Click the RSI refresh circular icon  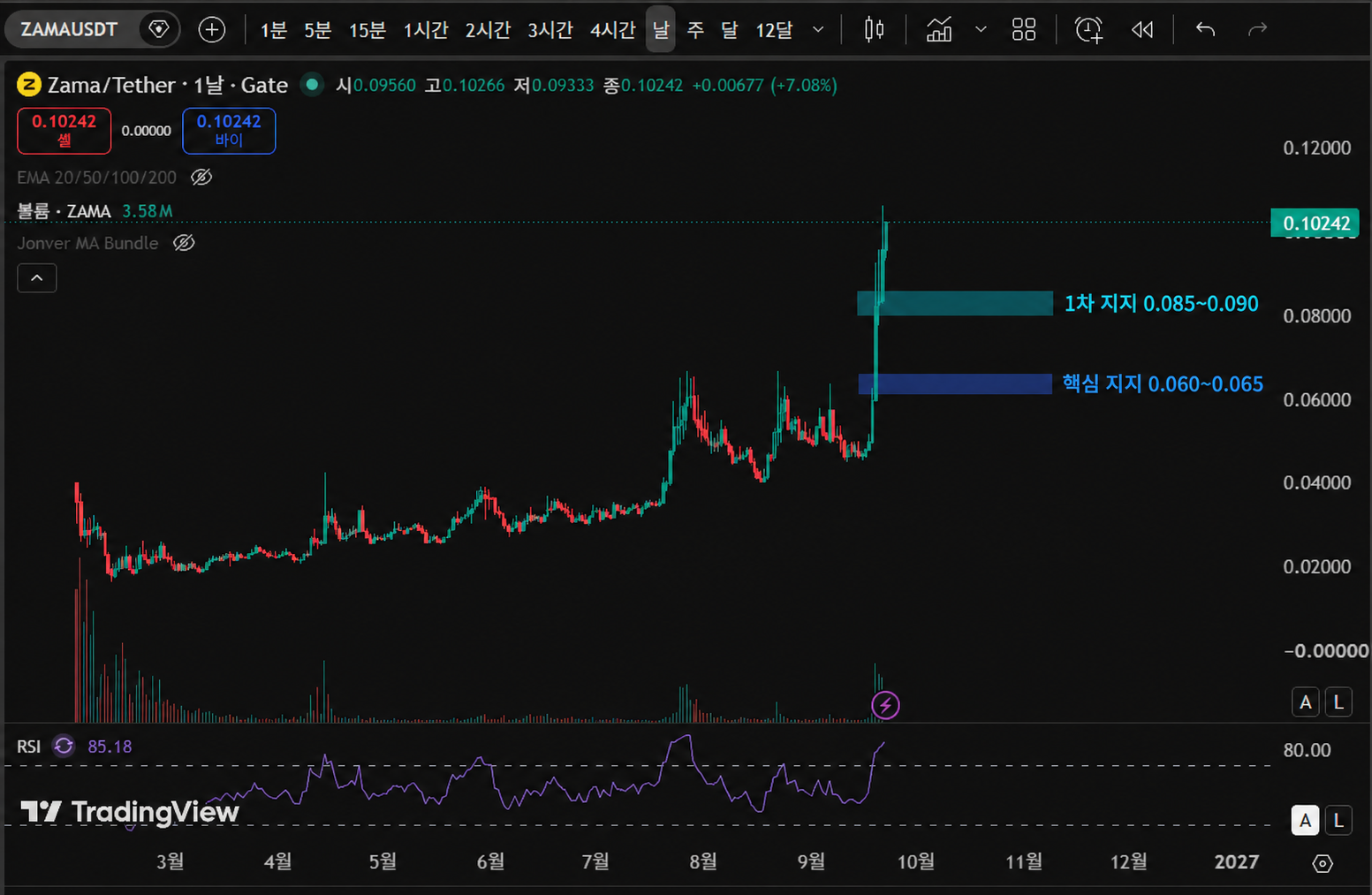[x=64, y=747]
